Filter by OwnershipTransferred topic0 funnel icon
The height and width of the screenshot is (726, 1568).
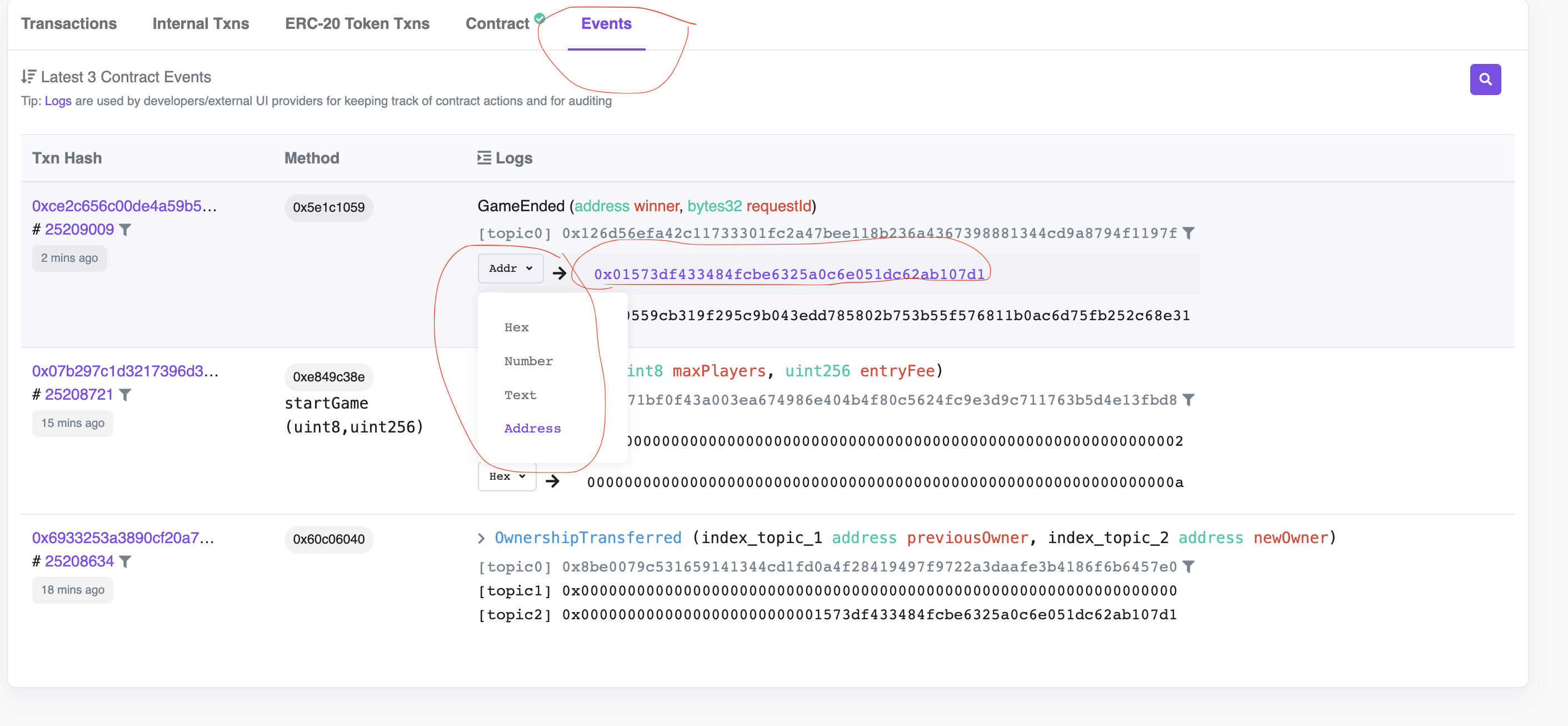(1188, 567)
